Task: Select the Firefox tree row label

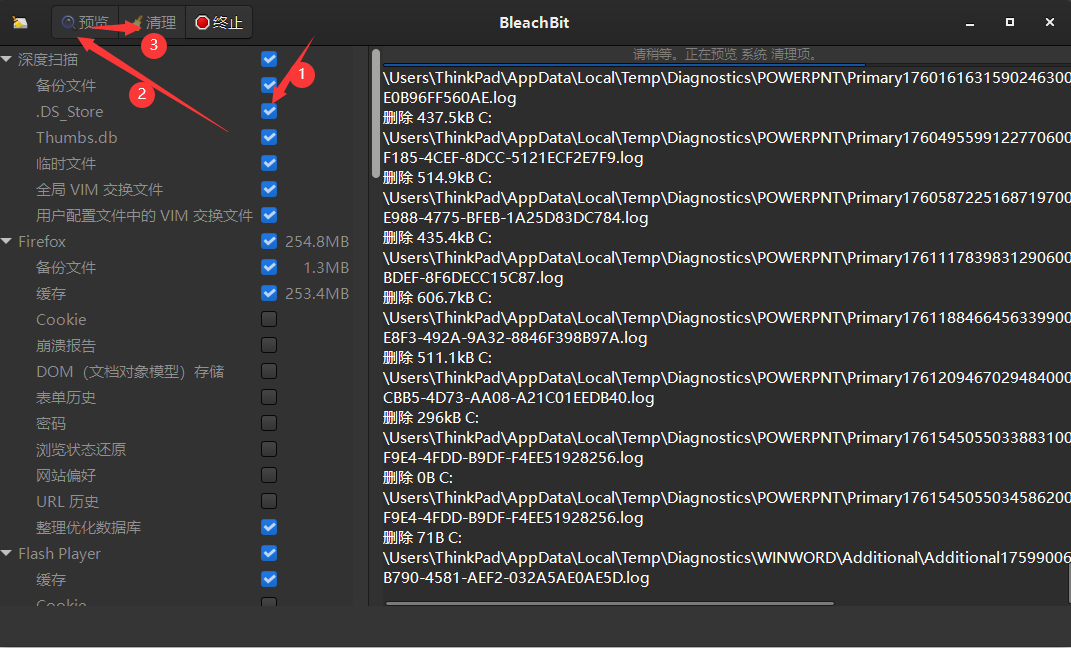Action: coord(42,242)
